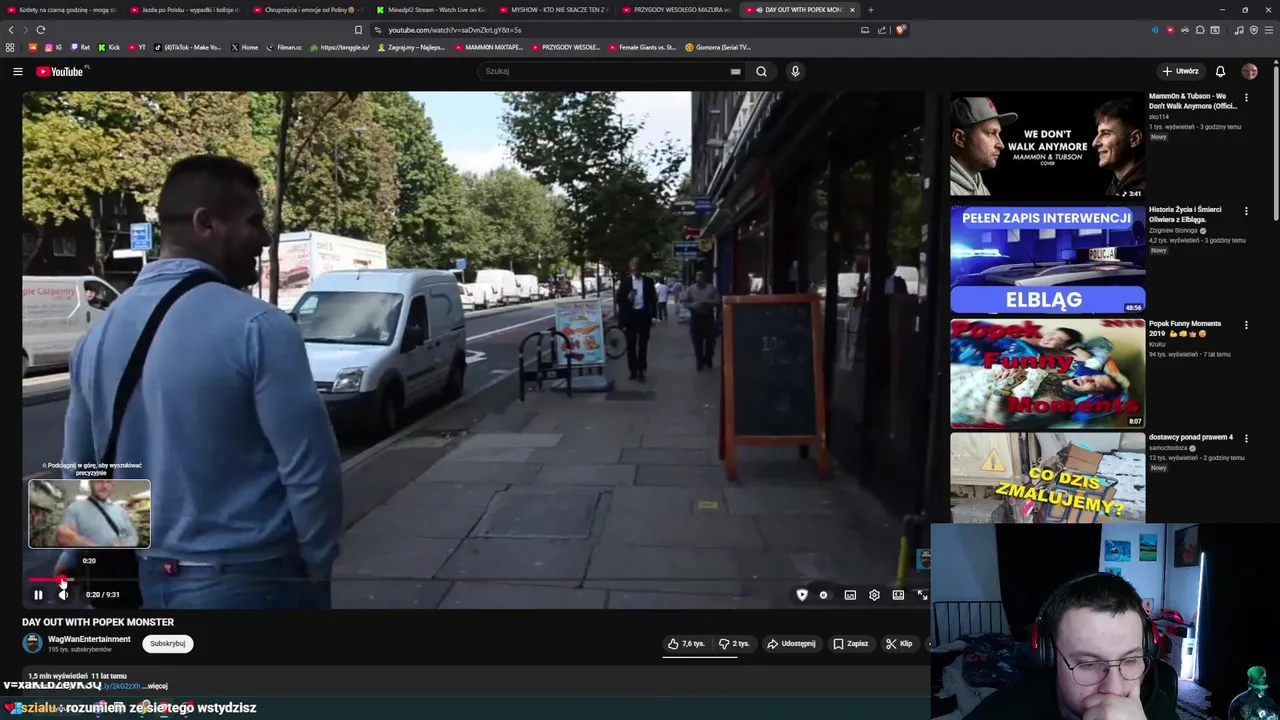Viewport: 1280px width, 720px height.
Task: Open ELBLĄG intervention video thumbnail
Action: point(1047,259)
